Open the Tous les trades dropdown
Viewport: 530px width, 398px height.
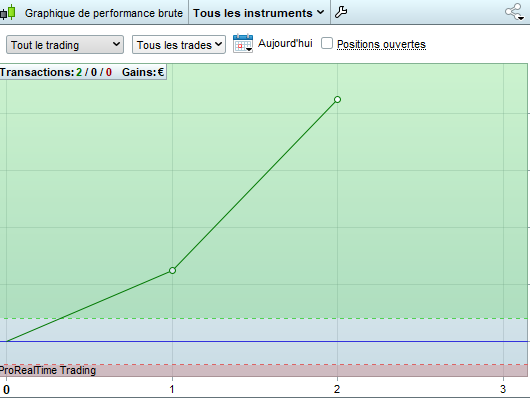(179, 45)
